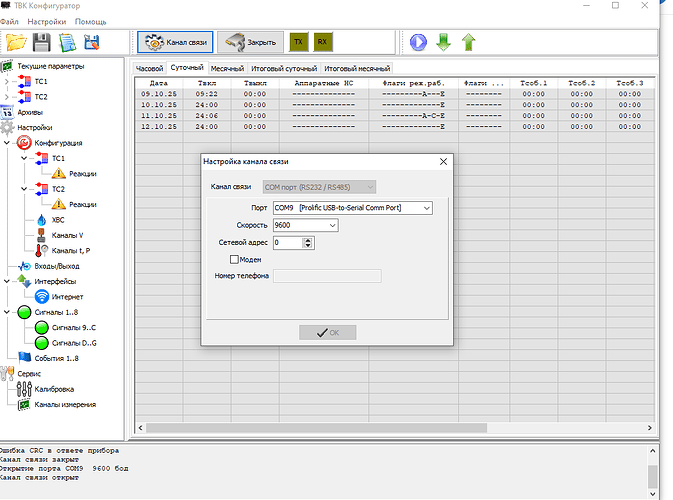Collapse the Интерфейсы node

click(7, 282)
